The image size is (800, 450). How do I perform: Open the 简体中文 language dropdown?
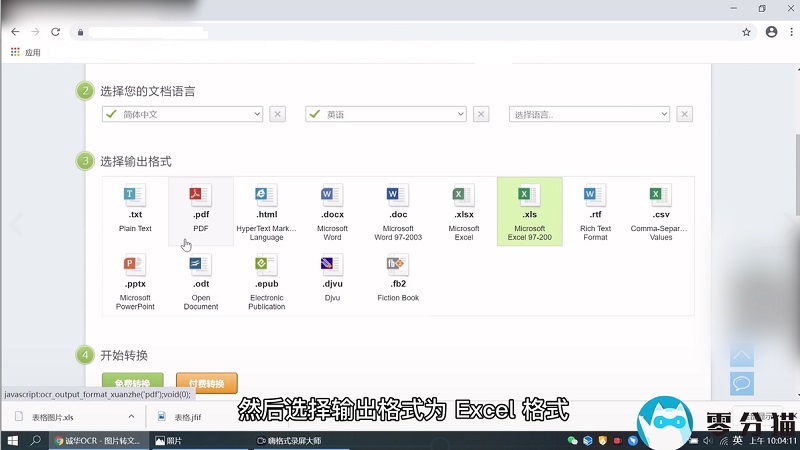pyautogui.click(x=182, y=114)
